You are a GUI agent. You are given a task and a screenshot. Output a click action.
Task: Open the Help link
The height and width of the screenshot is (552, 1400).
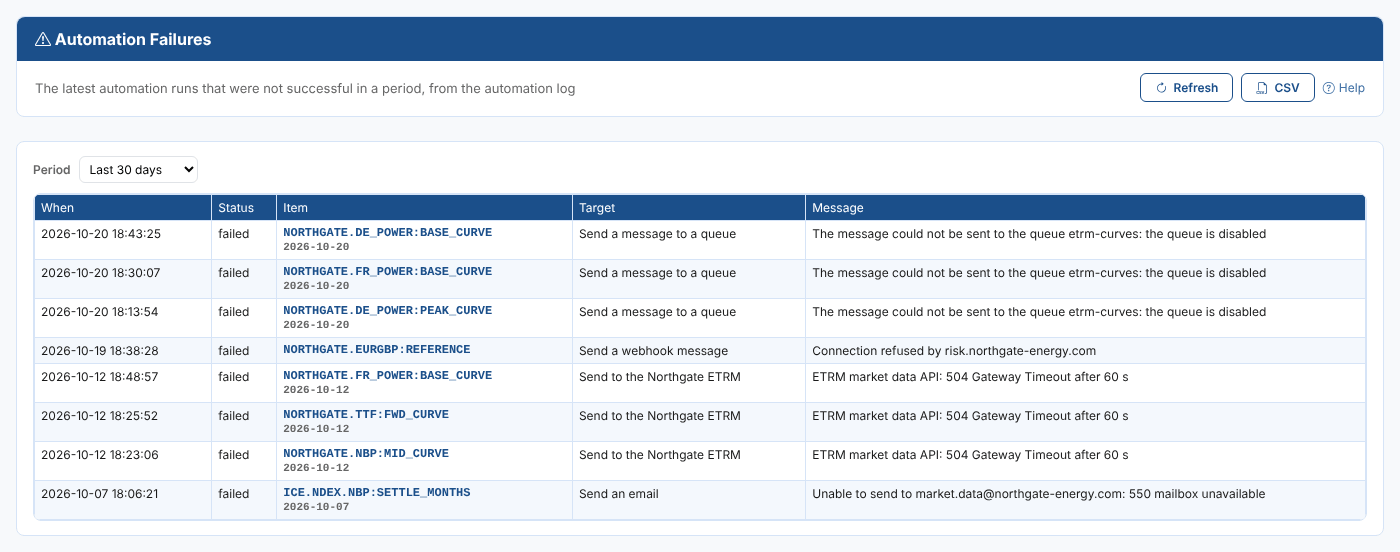click(1343, 88)
